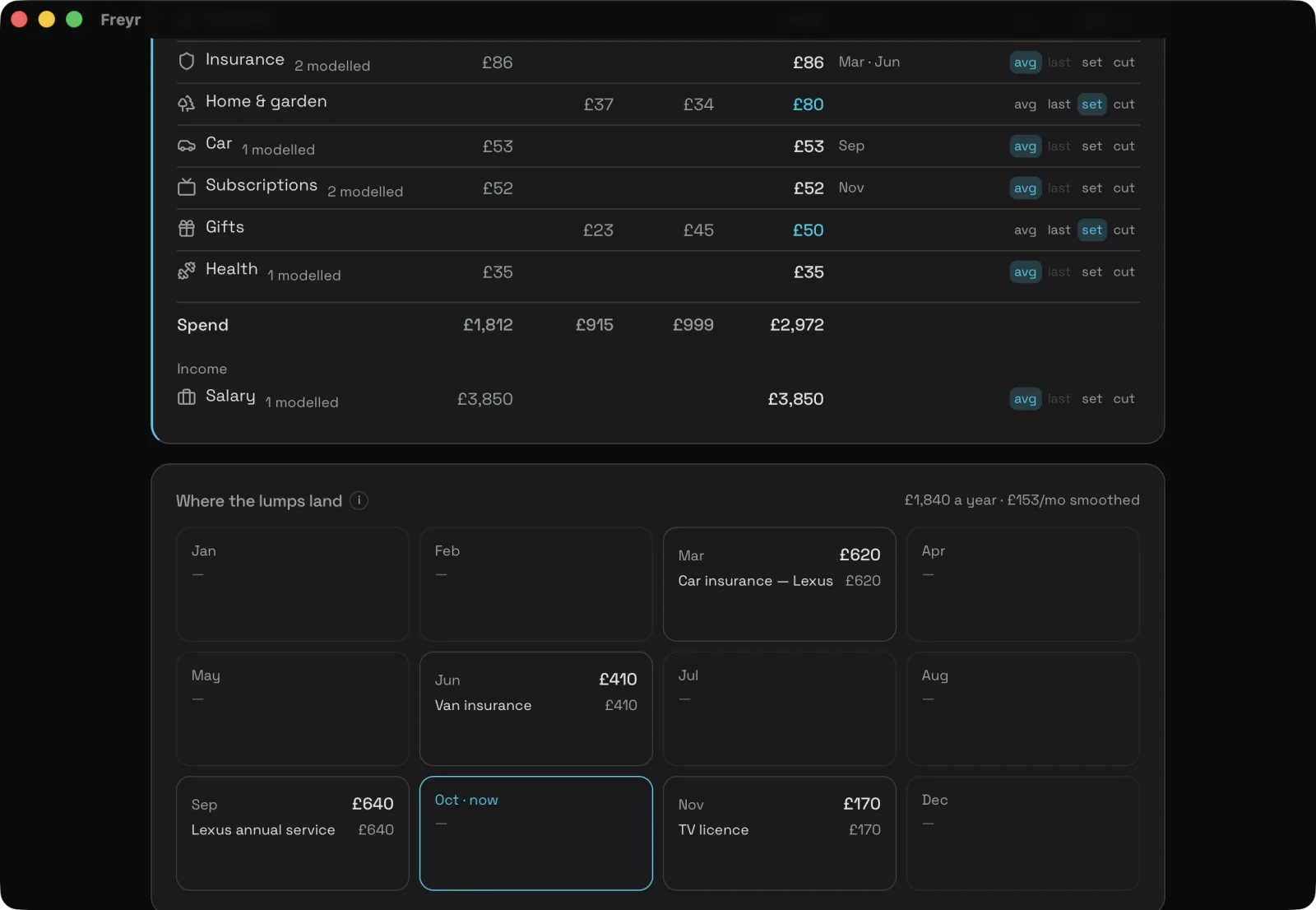This screenshot has height=910, width=1316.
Task: Click the Salary briefcase icon
Action: 187,397
